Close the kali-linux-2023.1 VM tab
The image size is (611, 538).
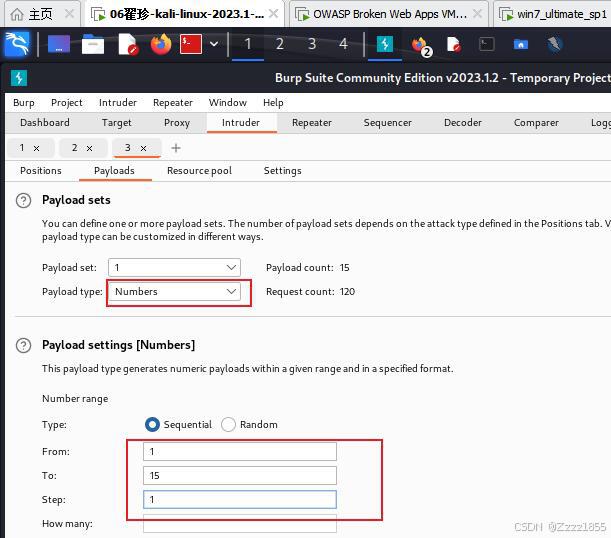274,14
